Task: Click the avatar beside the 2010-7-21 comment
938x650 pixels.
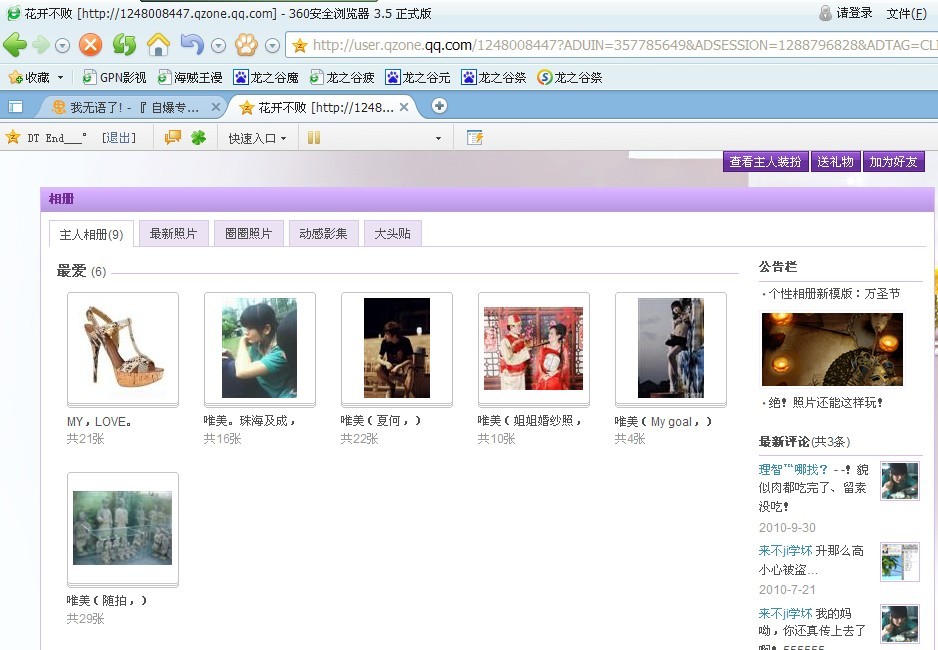Action: (900, 561)
